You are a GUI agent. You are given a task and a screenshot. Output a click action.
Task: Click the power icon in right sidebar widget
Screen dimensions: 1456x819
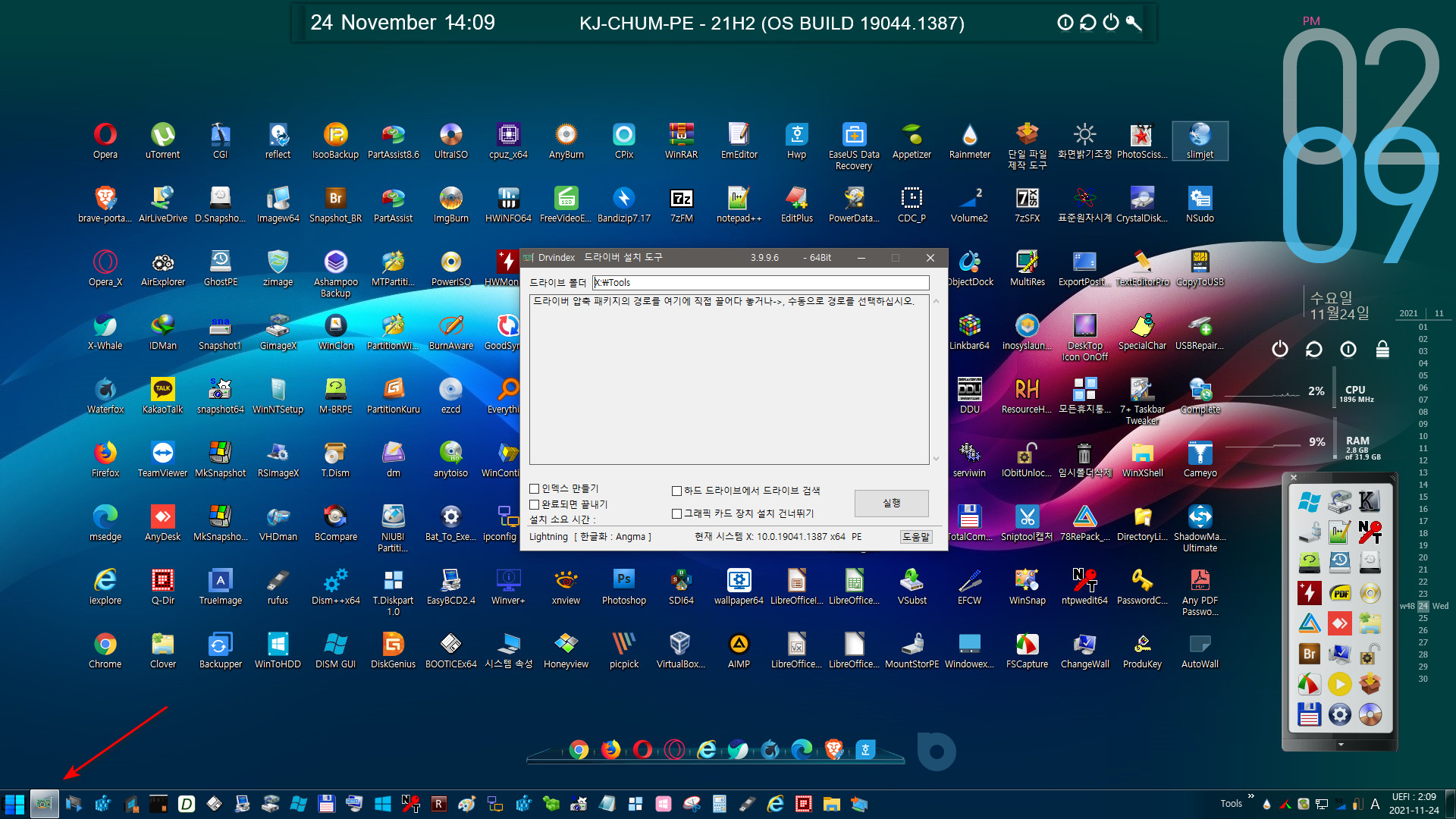(x=1280, y=349)
